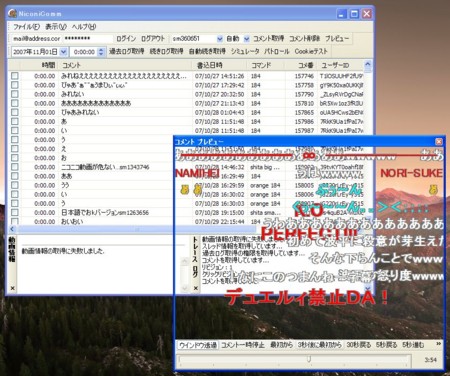Check the box for the うう row
Image resolution: width=450 pixels, height=376 pixels.
[14, 185]
